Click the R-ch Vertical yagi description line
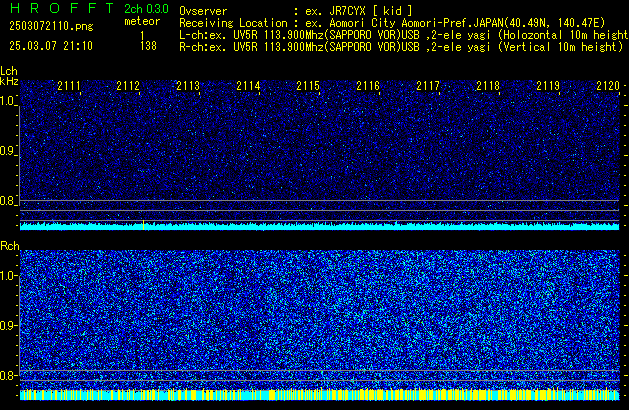 [x=401, y=47]
